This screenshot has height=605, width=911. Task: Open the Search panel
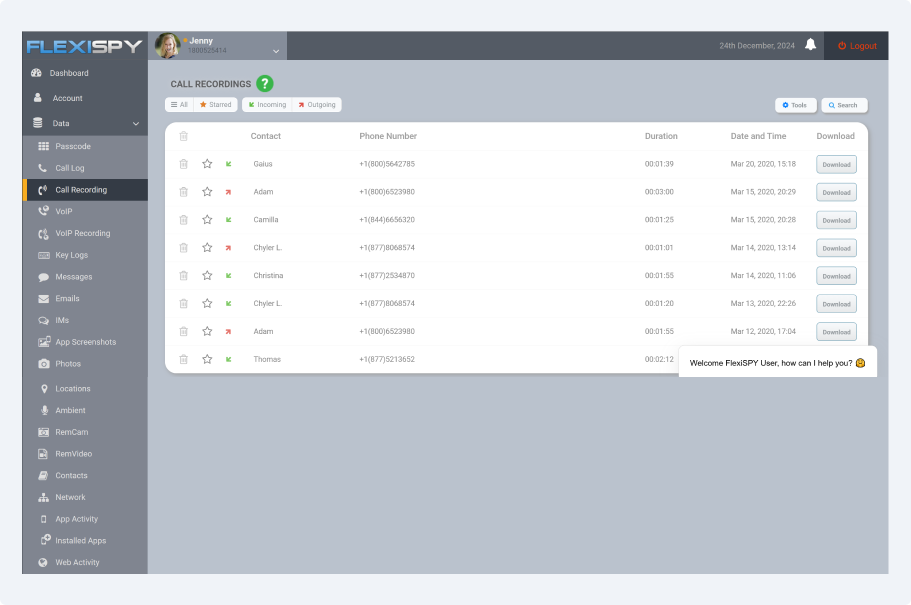point(843,105)
